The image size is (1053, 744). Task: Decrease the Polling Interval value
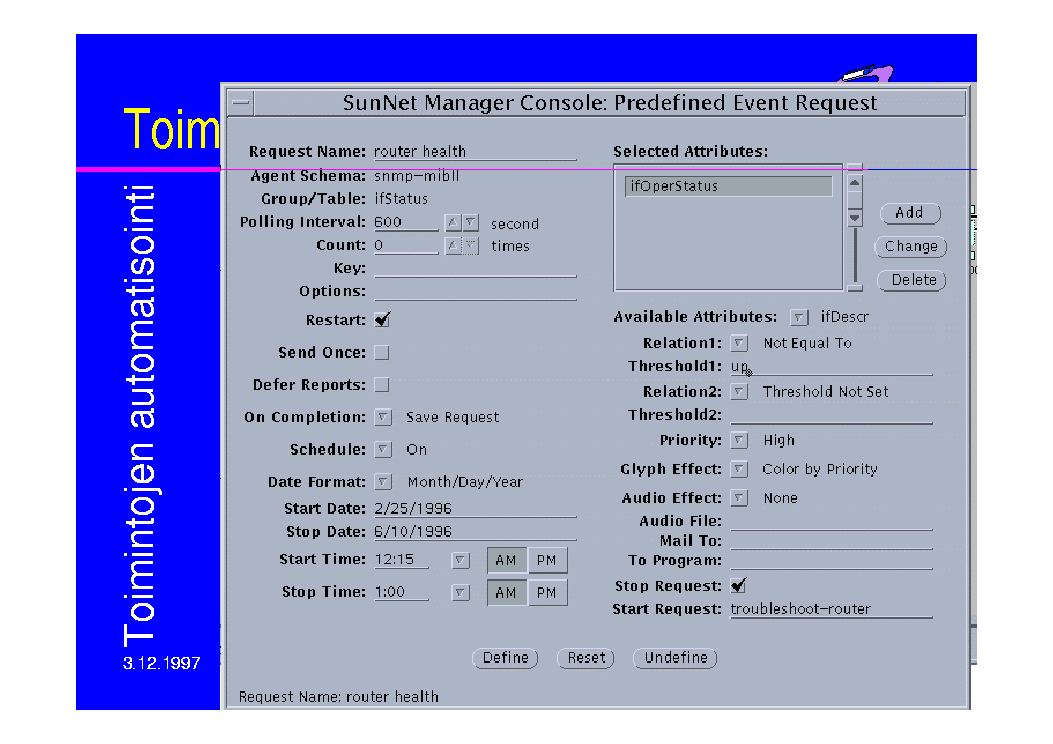coord(470,222)
